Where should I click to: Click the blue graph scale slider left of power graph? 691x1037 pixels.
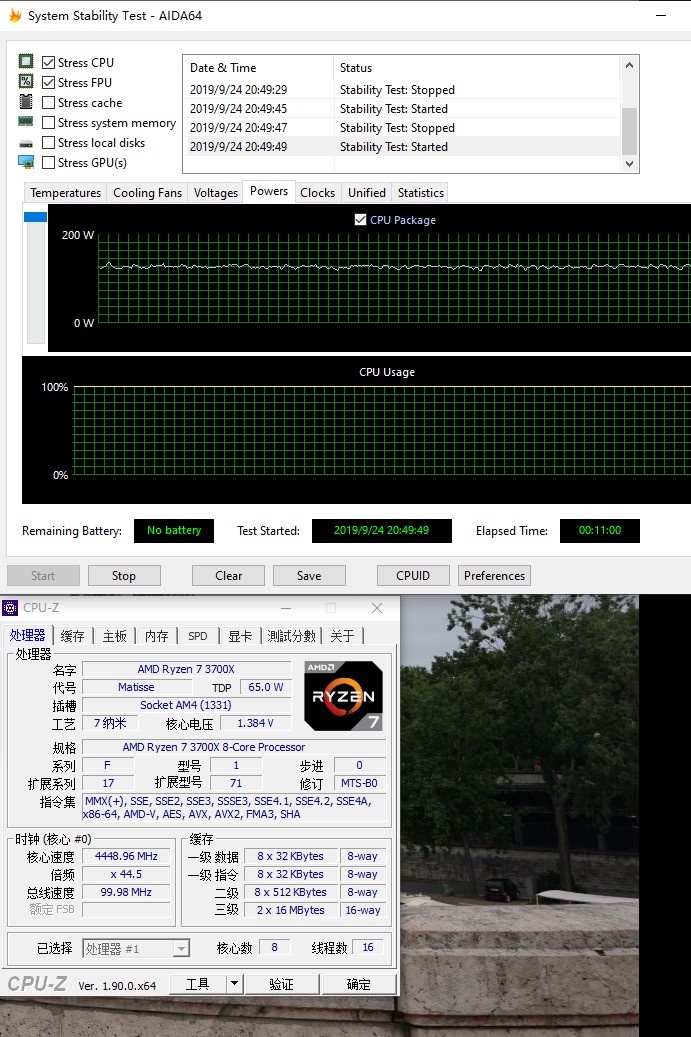pos(35,217)
